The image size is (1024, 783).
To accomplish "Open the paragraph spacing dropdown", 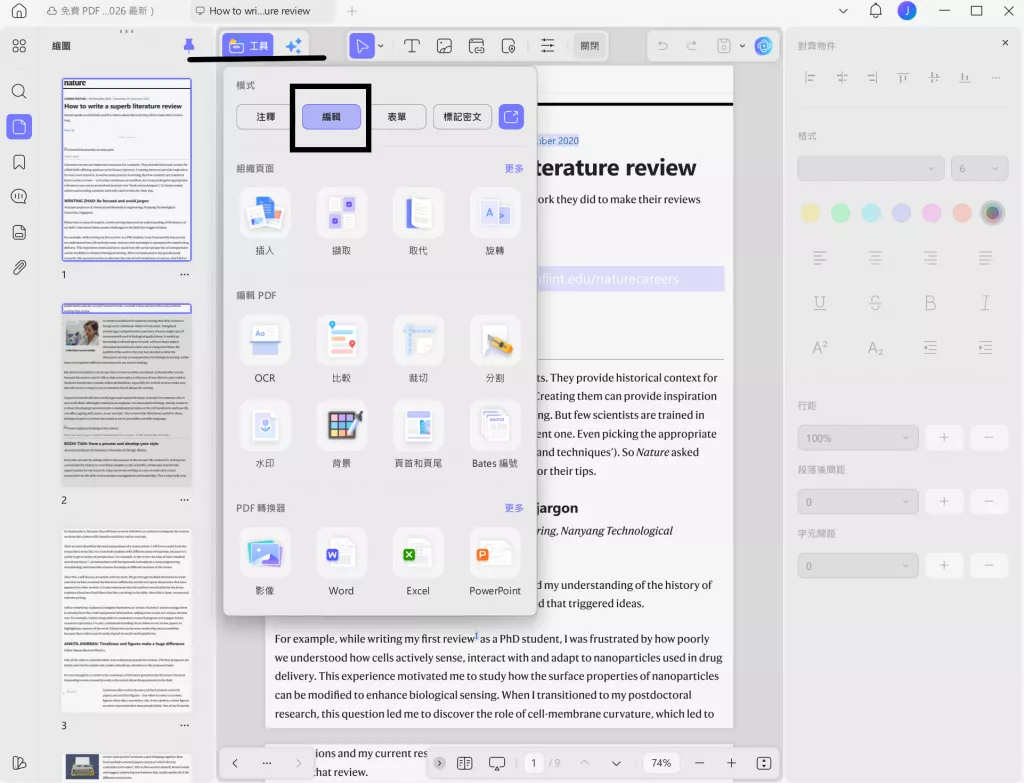I will point(857,502).
